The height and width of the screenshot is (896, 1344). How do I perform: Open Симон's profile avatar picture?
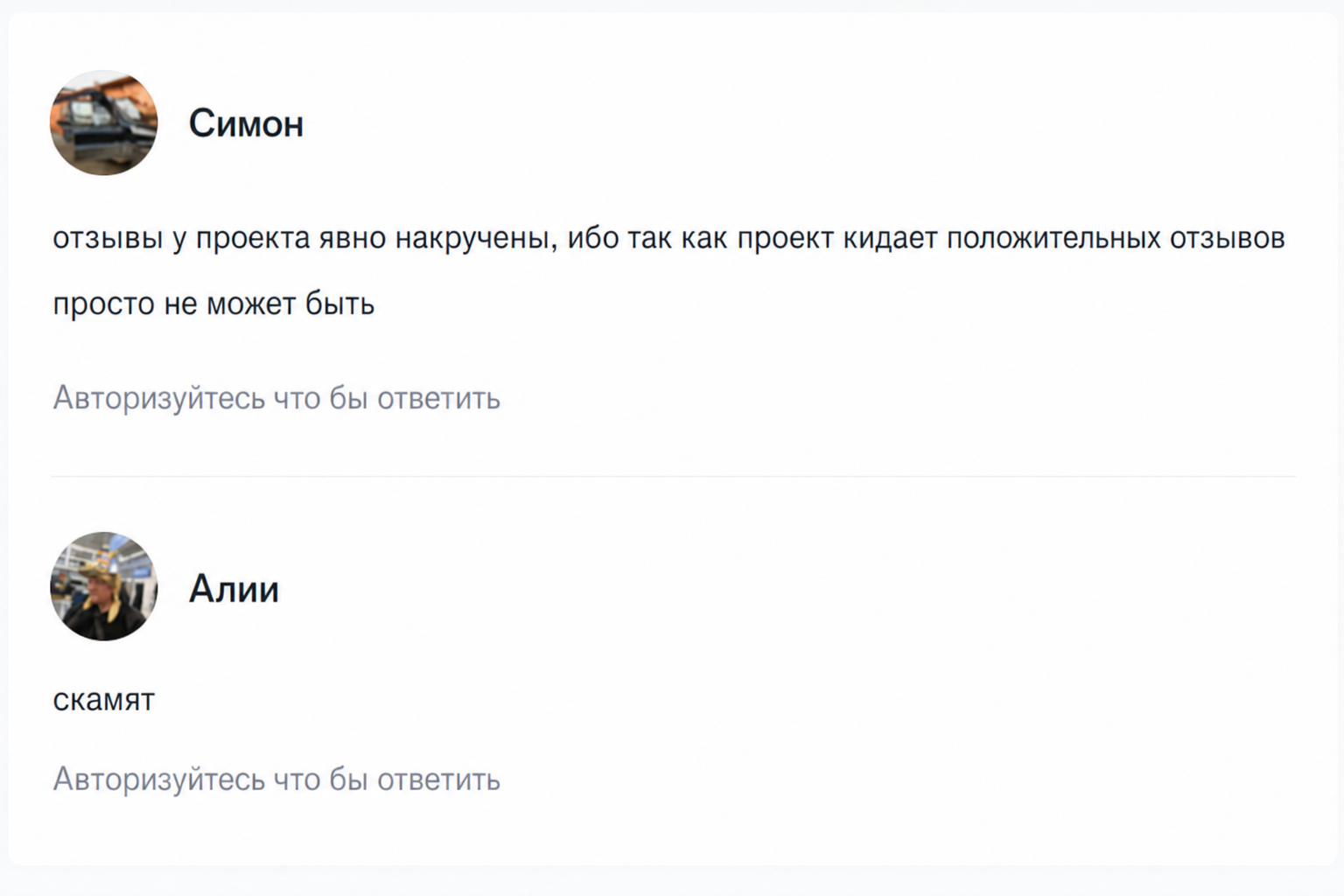pyautogui.click(x=103, y=122)
